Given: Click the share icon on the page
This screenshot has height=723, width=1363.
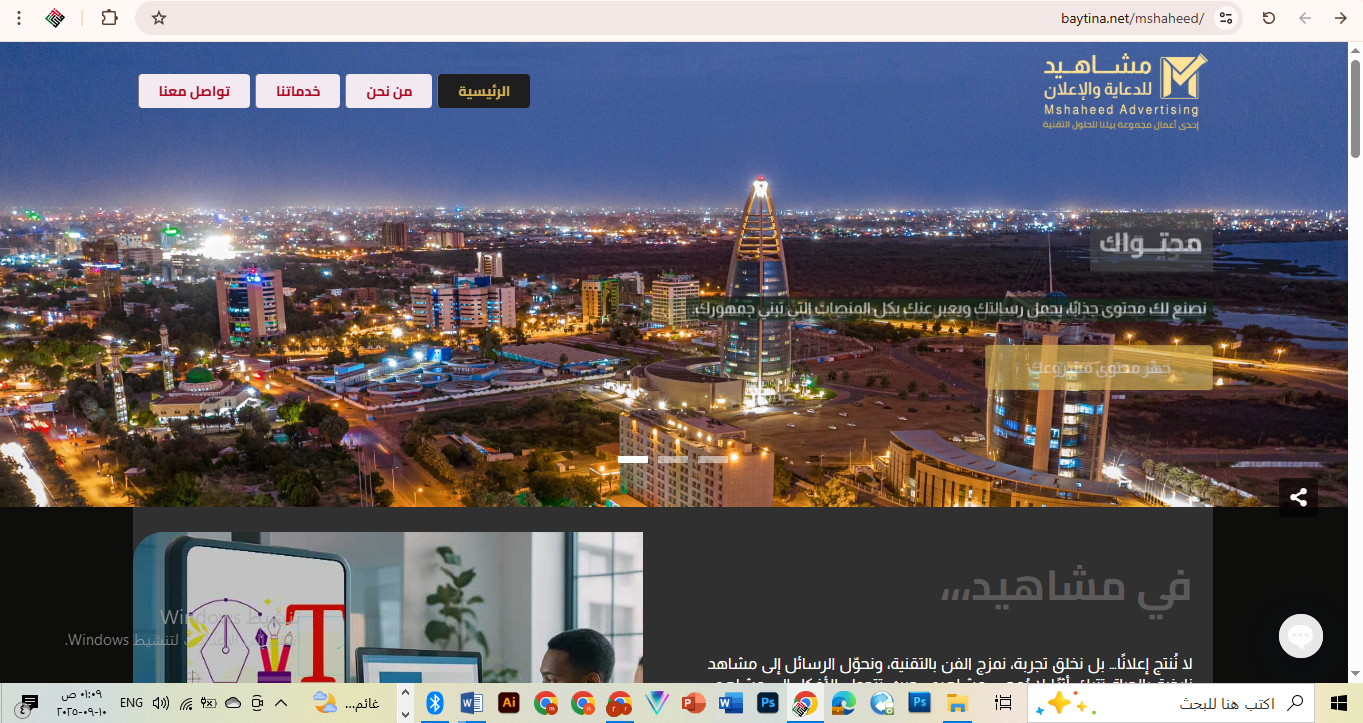Looking at the screenshot, I should click(x=1298, y=497).
